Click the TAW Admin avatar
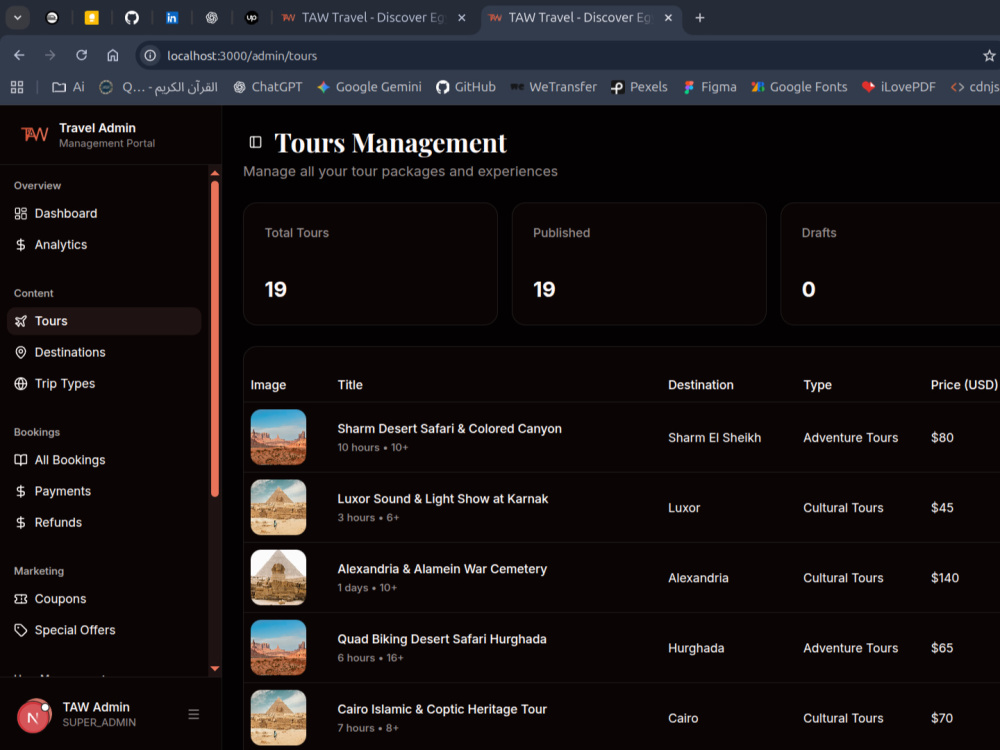The width and height of the screenshot is (1000, 750). click(x=34, y=716)
